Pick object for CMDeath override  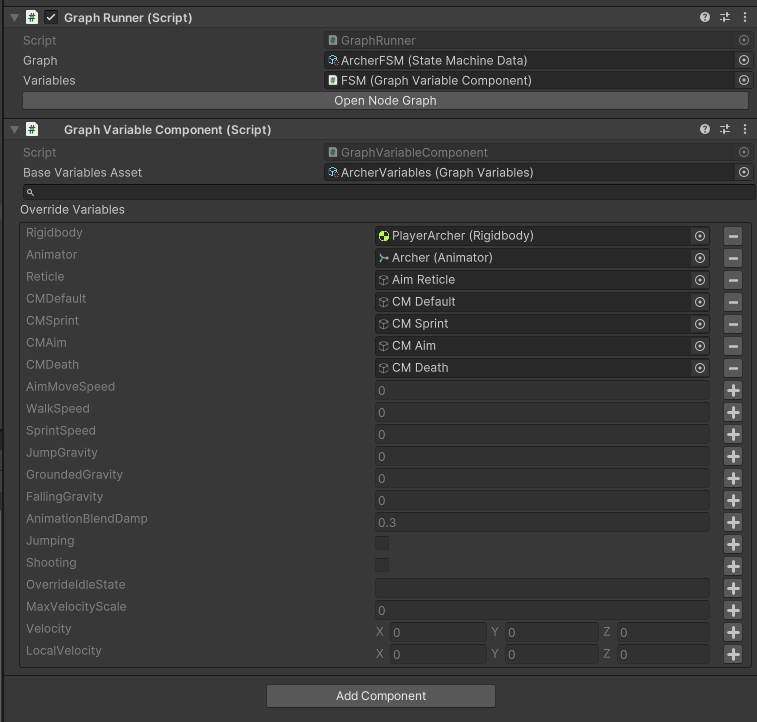tap(700, 368)
